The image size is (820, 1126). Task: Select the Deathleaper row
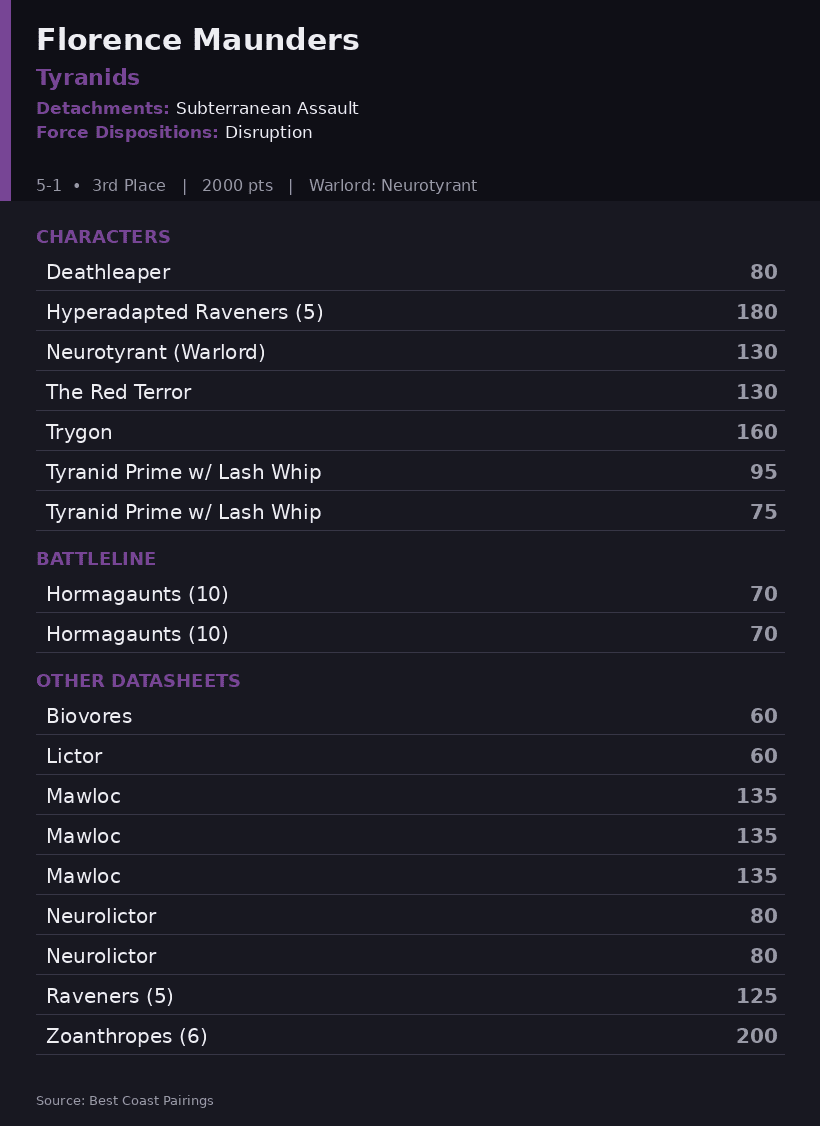[x=410, y=272]
